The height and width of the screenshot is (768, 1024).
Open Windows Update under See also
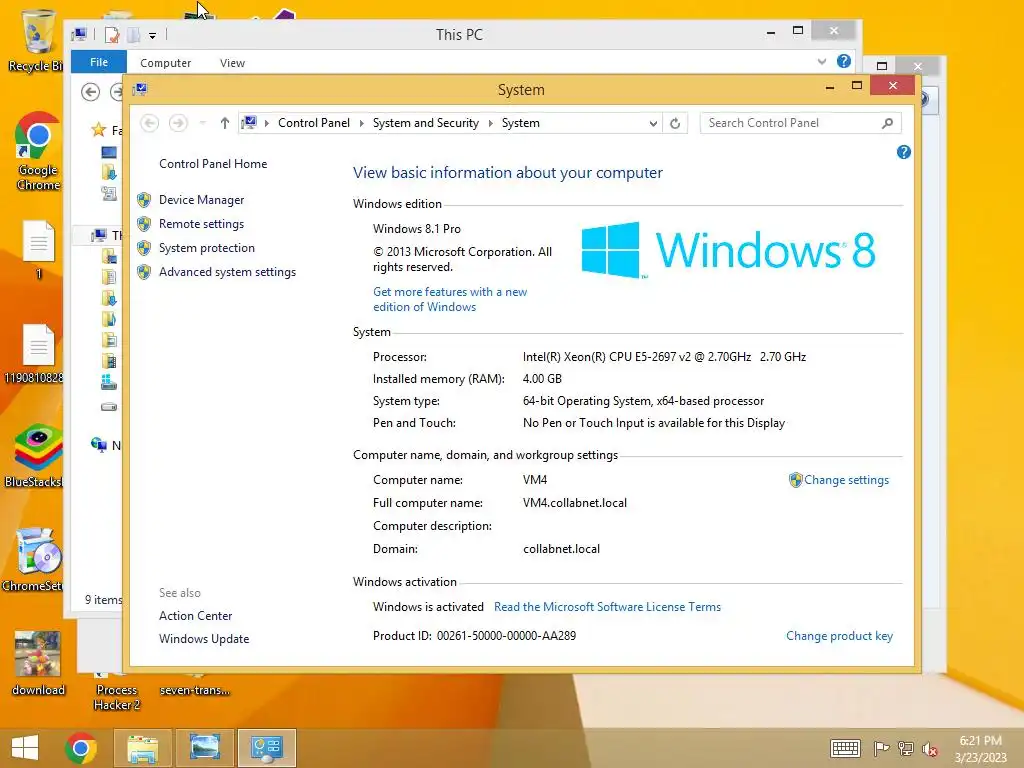point(204,639)
